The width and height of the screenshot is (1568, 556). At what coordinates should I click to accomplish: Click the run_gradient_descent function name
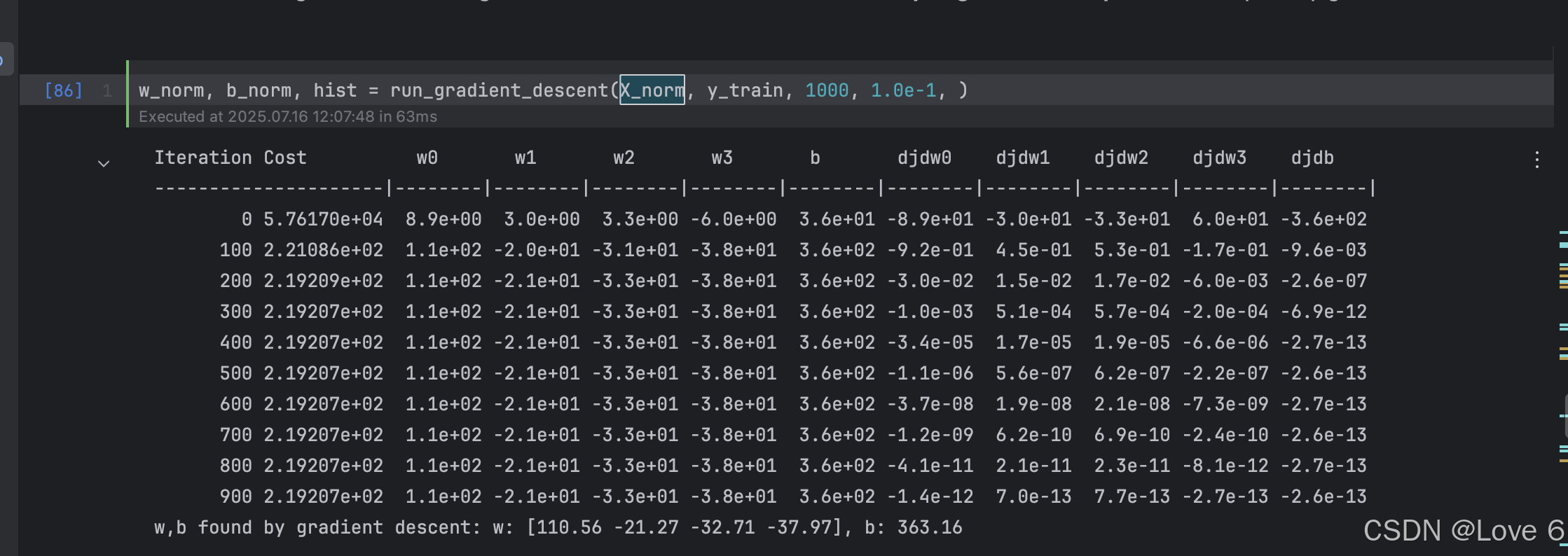(x=500, y=90)
